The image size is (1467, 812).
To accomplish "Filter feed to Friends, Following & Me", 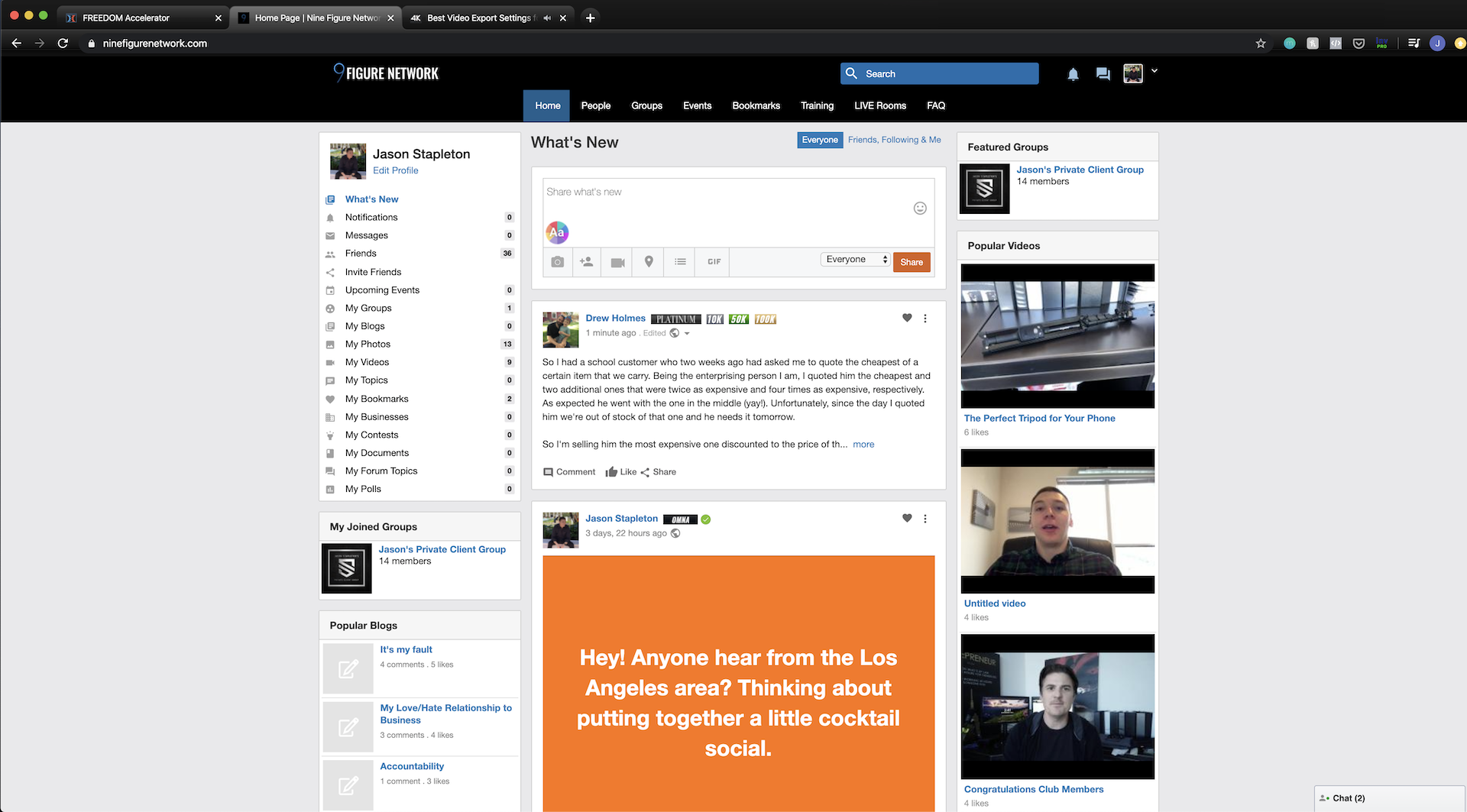I will pyautogui.click(x=894, y=140).
